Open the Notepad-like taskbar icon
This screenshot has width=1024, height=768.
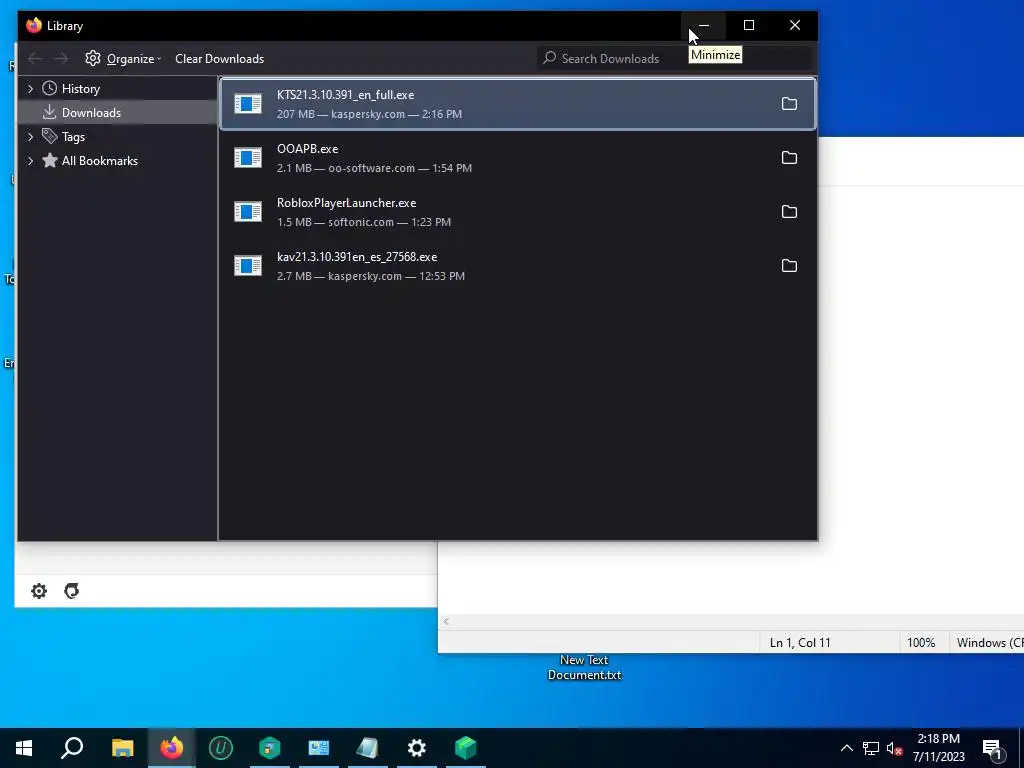(x=368, y=748)
